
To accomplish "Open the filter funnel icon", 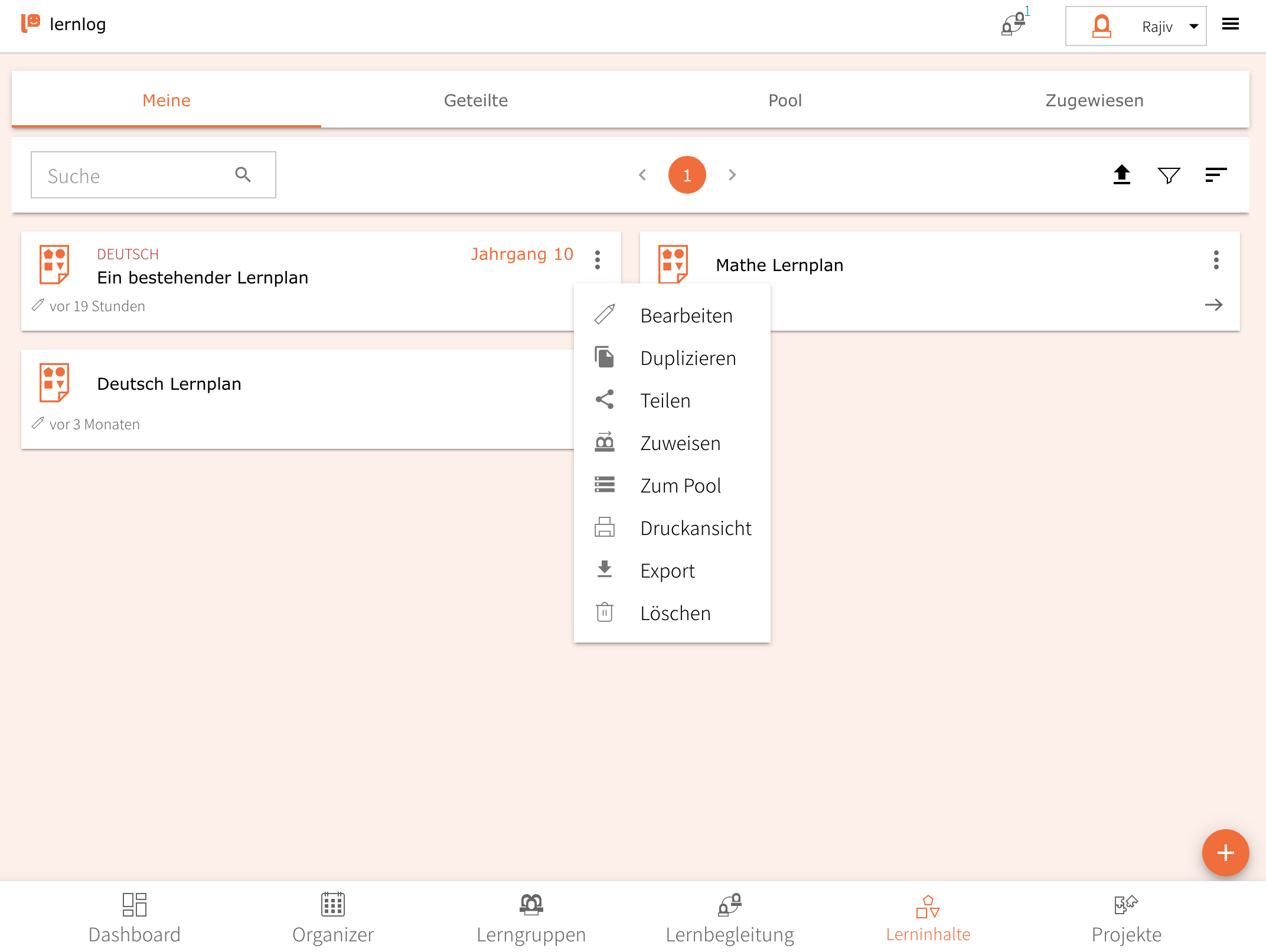I will (x=1169, y=175).
